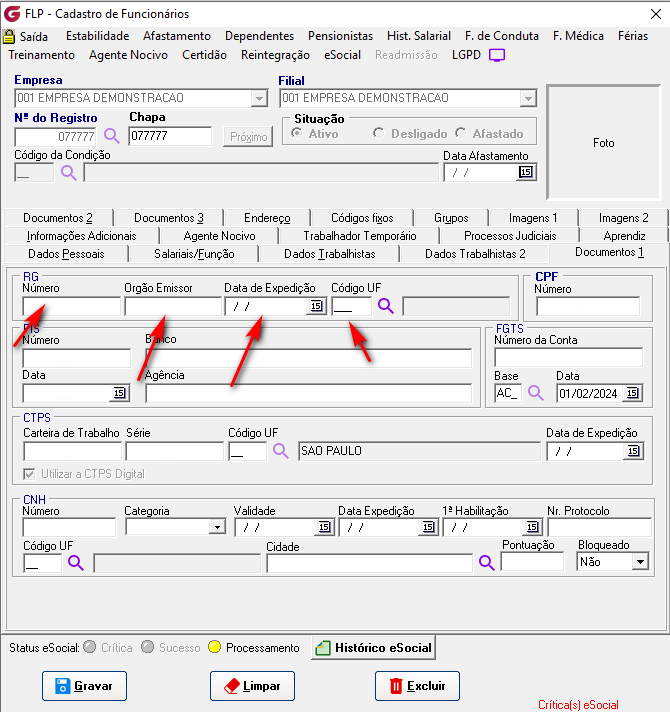Viewport: 670px width, 712px height.
Task: Expand the CNH Categoria dropdown
Action: (x=217, y=527)
